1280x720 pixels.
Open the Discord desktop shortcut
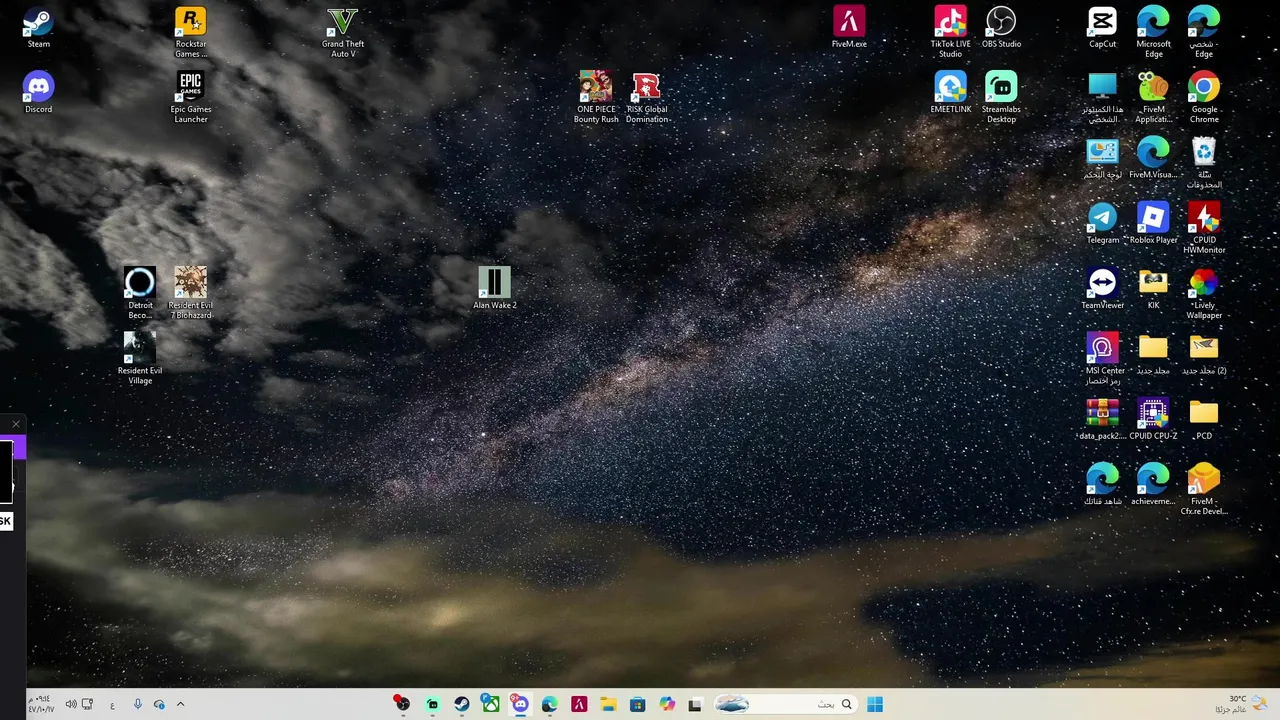38,93
